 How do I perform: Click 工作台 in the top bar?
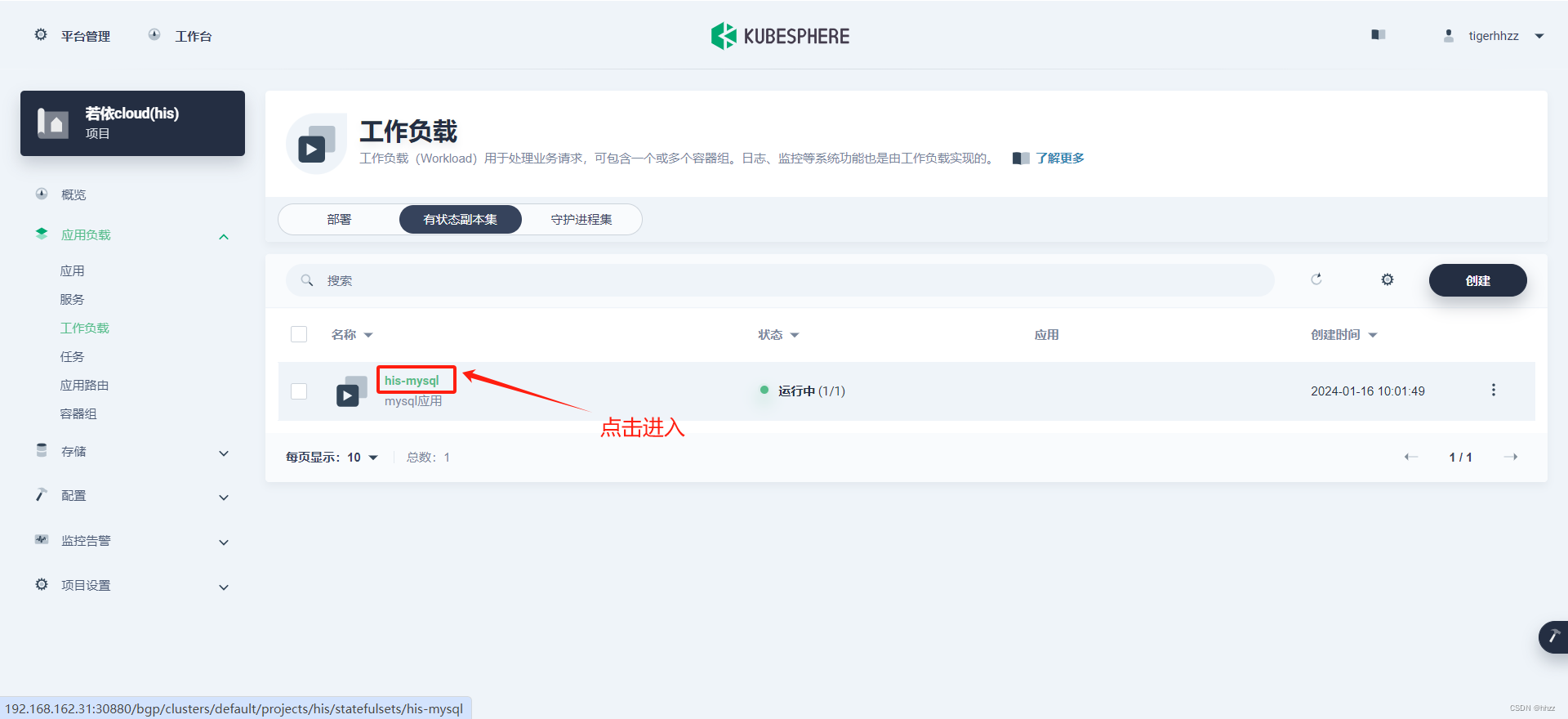tap(194, 36)
